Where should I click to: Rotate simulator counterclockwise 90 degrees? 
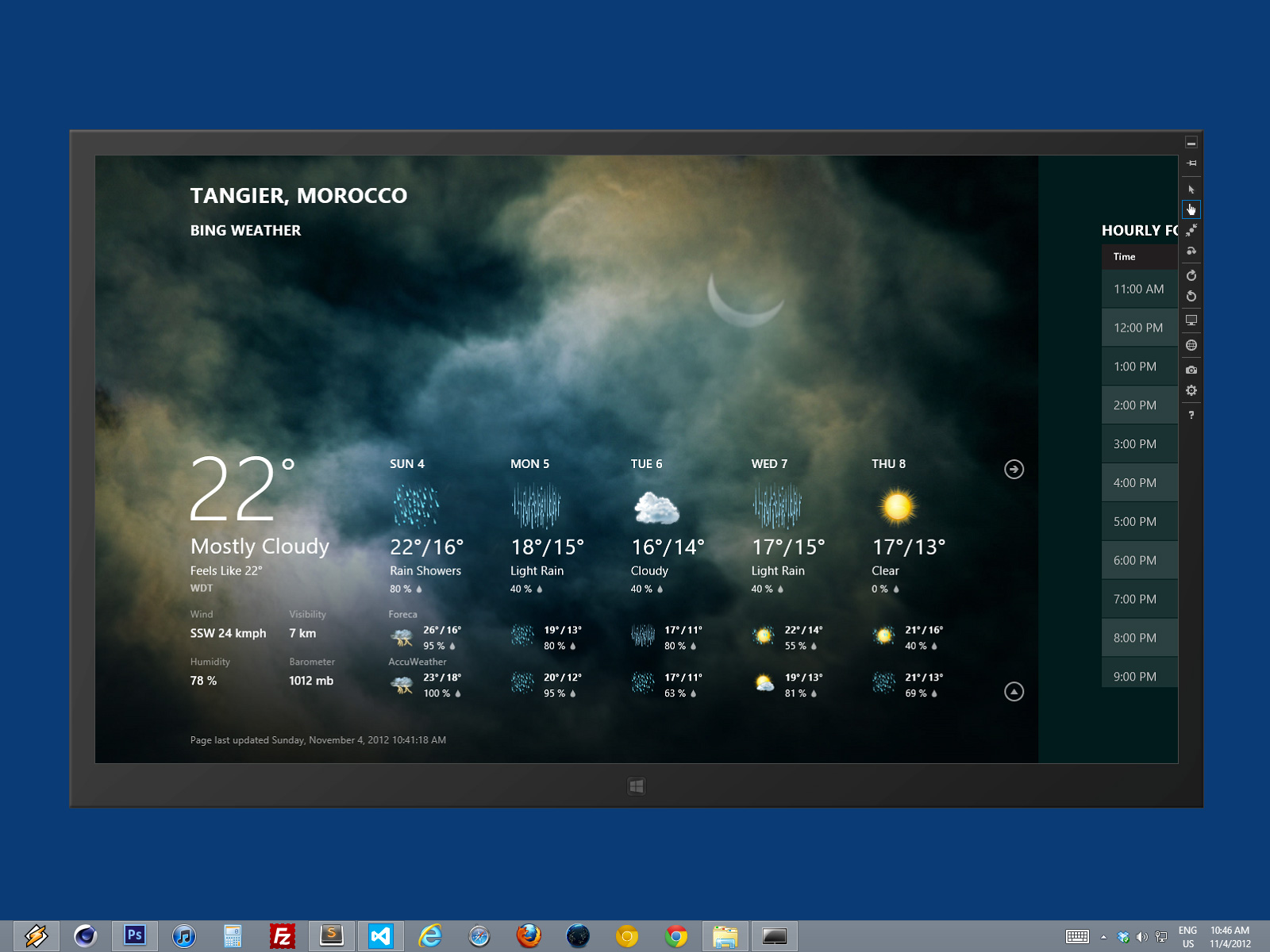(1191, 296)
